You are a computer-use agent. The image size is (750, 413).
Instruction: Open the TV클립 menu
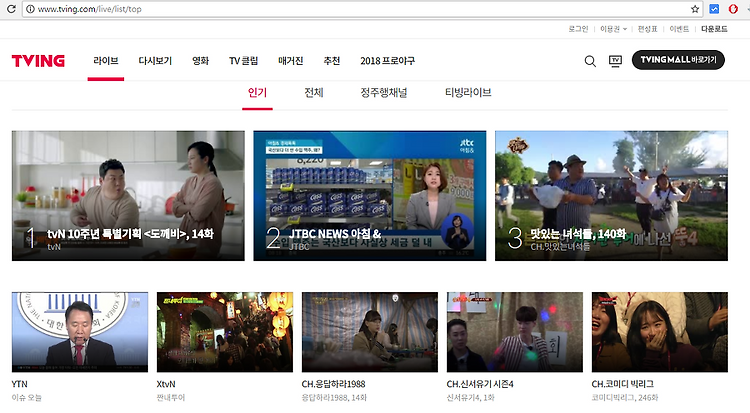pyautogui.click(x=243, y=61)
